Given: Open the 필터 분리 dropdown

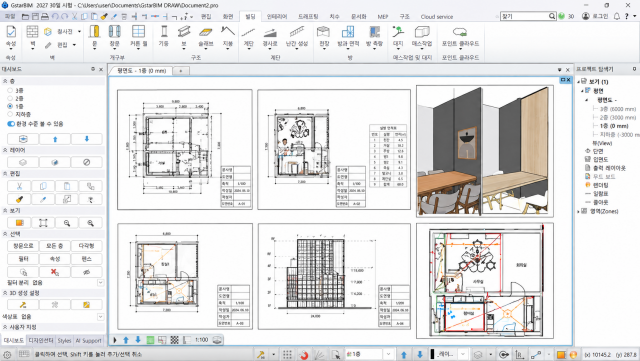Looking at the screenshot, I should pyautogui.click(x=100, y=283).
